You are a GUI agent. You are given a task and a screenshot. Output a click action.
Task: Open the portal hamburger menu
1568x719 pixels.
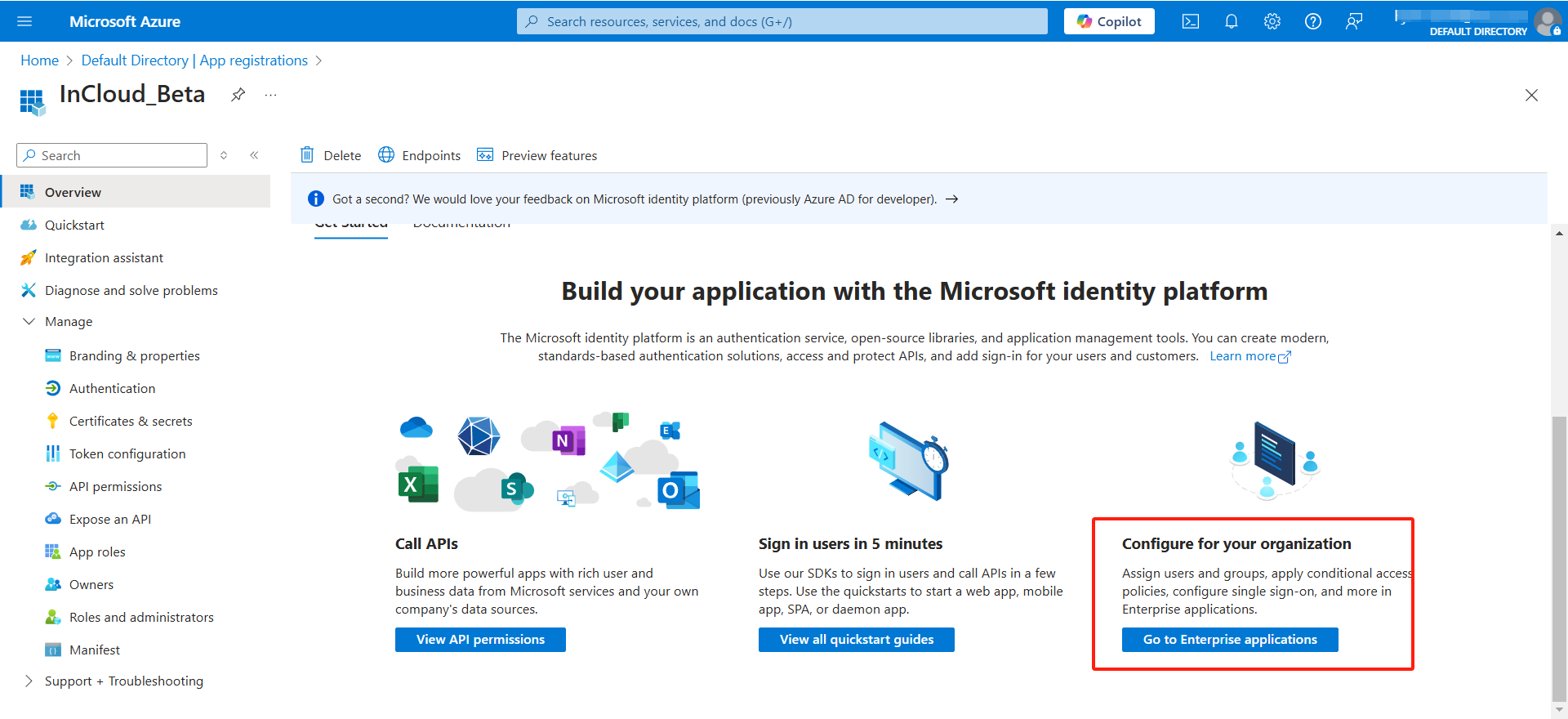tap(24, 22)
